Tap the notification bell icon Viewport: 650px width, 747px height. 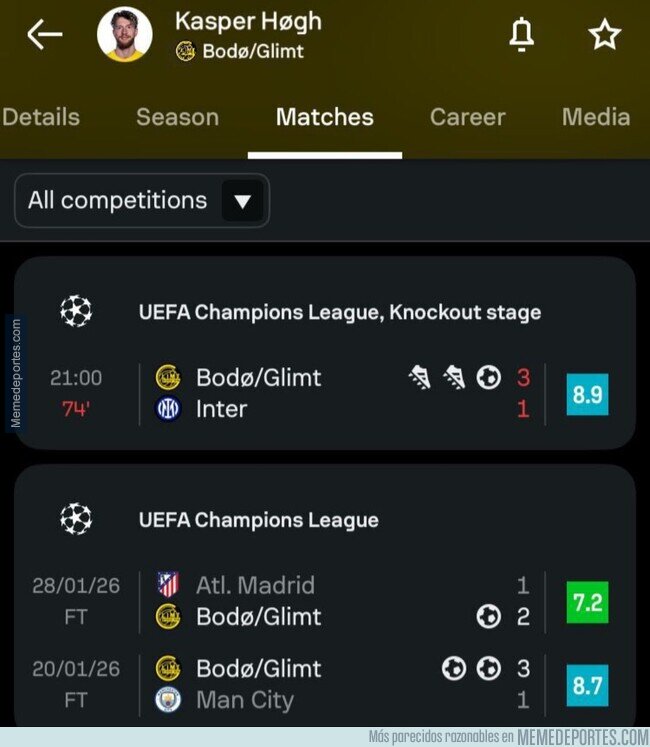(521, 35)
